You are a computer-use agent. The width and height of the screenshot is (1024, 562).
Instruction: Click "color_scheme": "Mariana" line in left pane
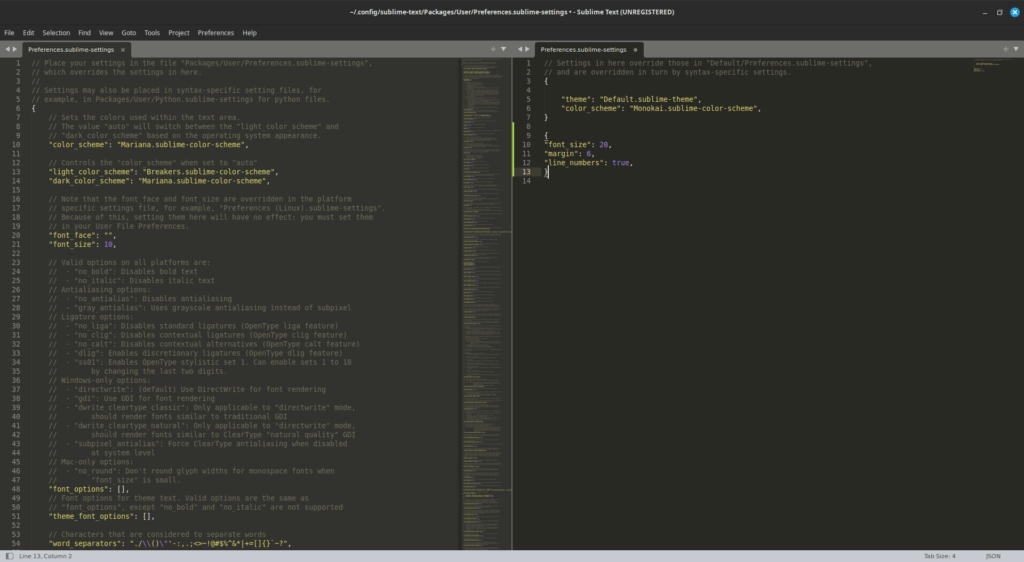click(148, 145)
